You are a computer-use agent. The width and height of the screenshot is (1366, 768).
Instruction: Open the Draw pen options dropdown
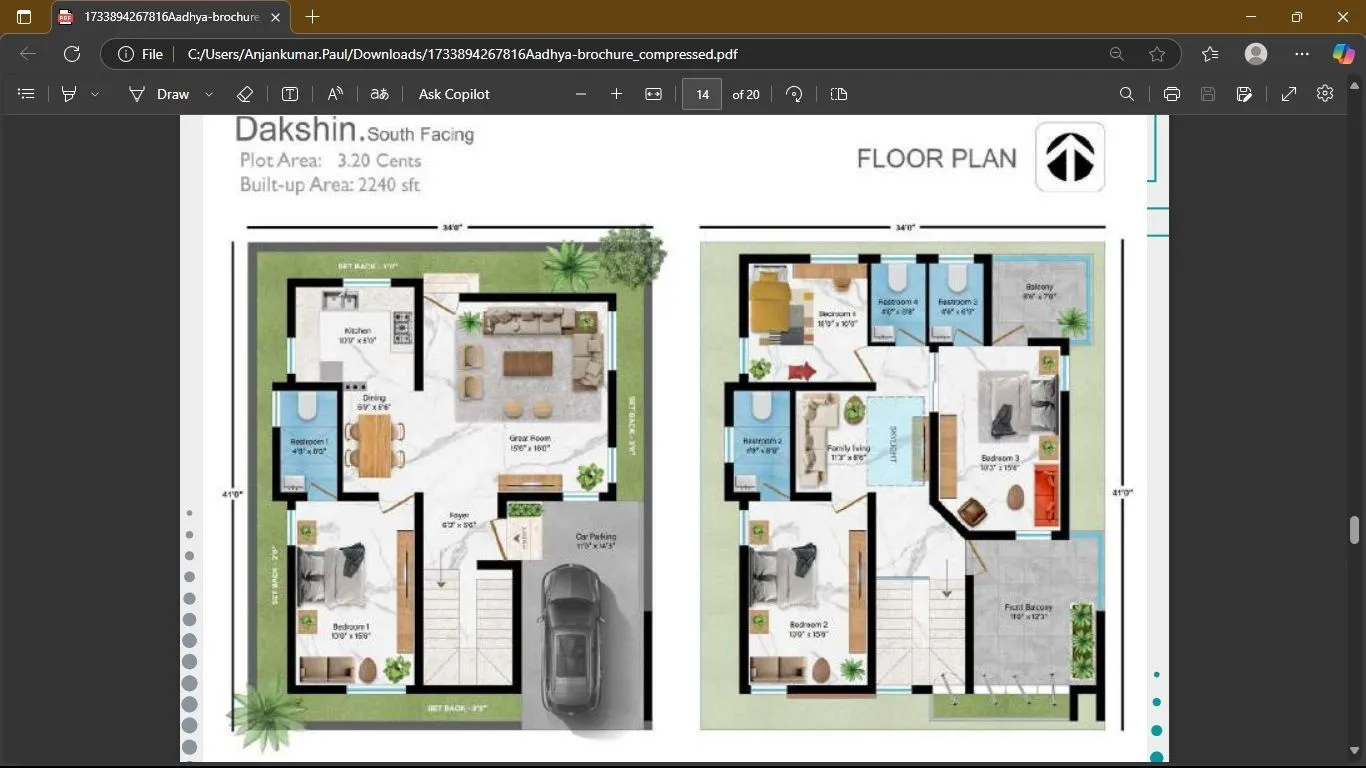click(207, 94)
